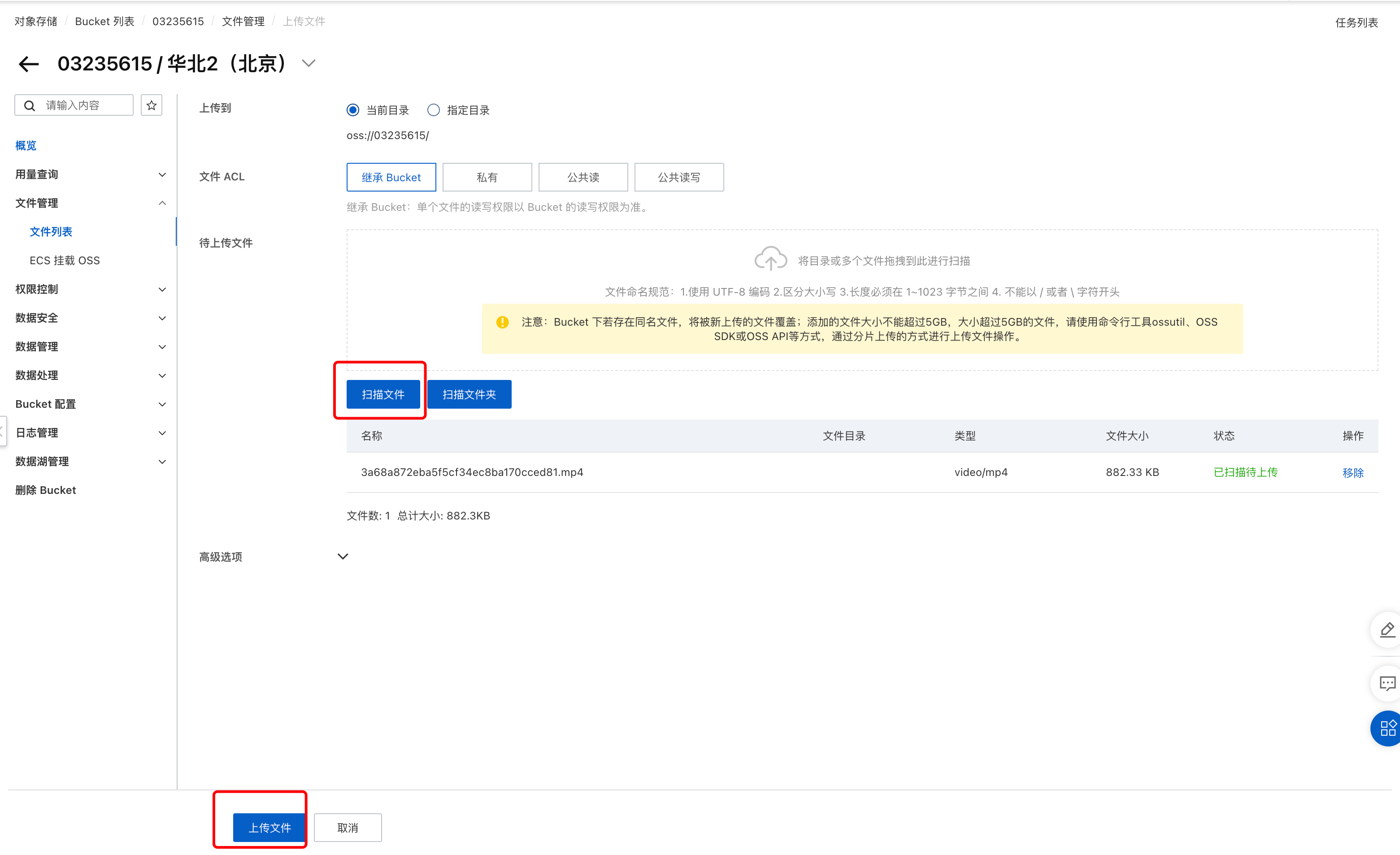Select the 指定目录 radio button
Viewport: 1400px width, 855px height.
pos(434,110)
